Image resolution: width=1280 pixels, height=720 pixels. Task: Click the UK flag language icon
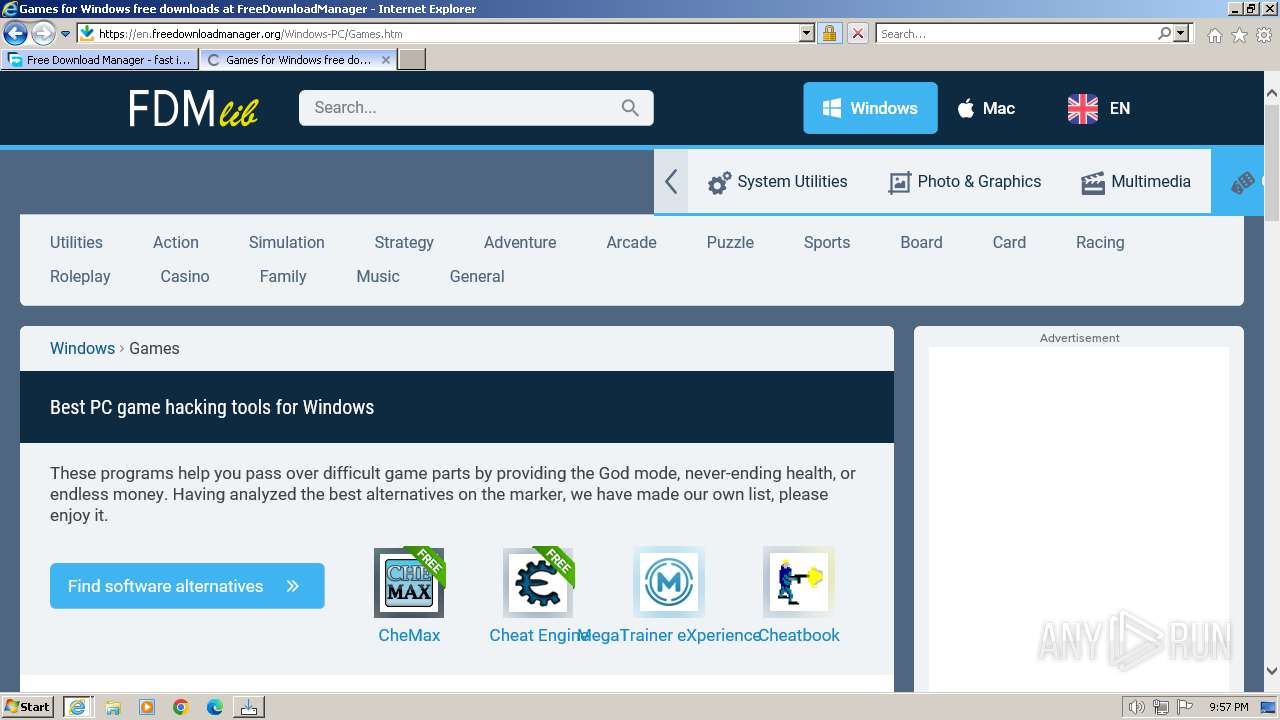[1083, 108]
